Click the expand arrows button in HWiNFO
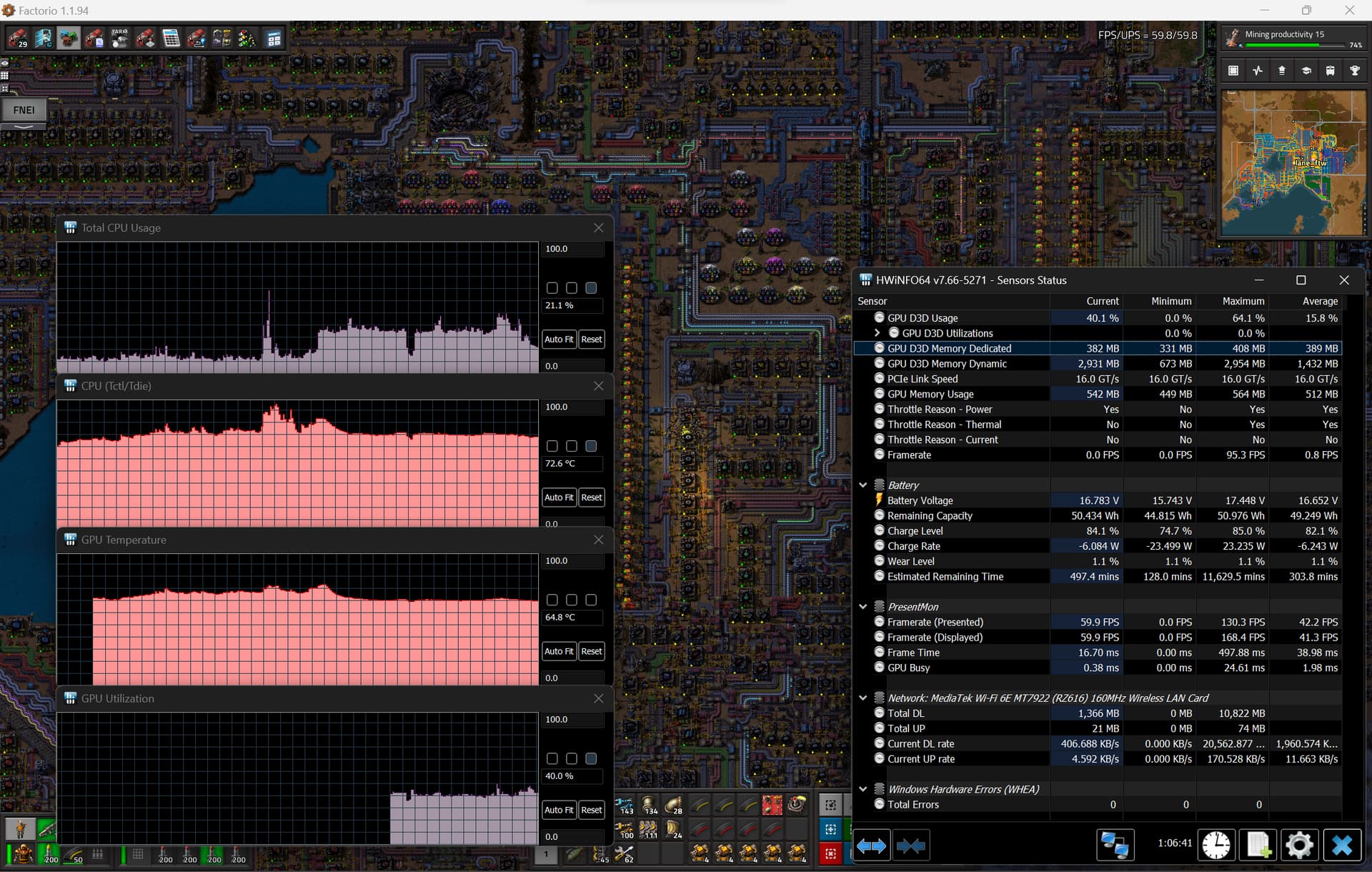 [x=871, y=846]
